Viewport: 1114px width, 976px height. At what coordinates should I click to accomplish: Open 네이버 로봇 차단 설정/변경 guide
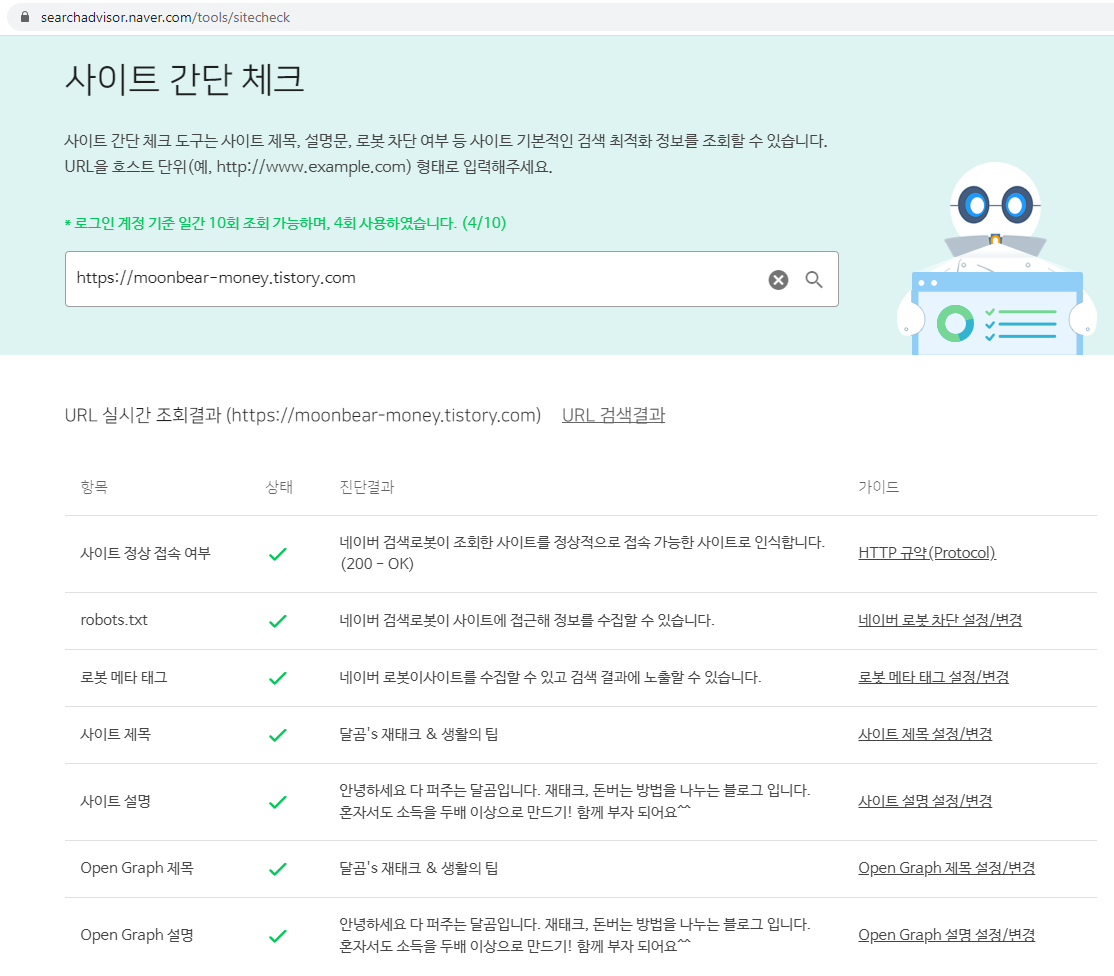click(x=940, y=619)
